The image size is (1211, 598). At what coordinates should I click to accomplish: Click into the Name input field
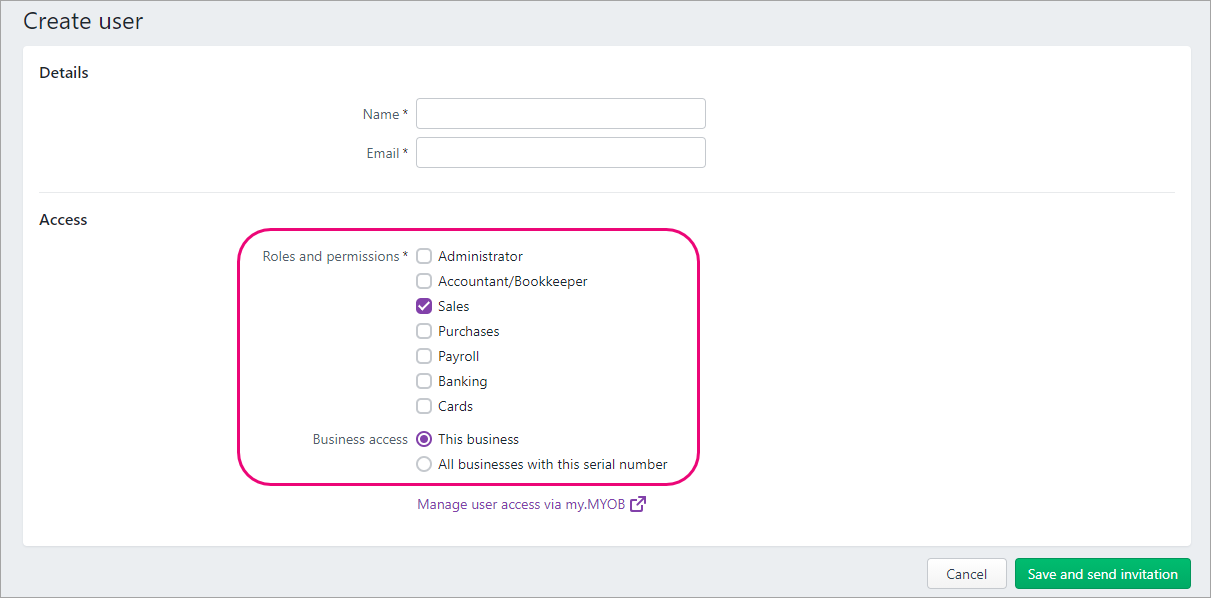pyautogui.click(x=560, y=114)
